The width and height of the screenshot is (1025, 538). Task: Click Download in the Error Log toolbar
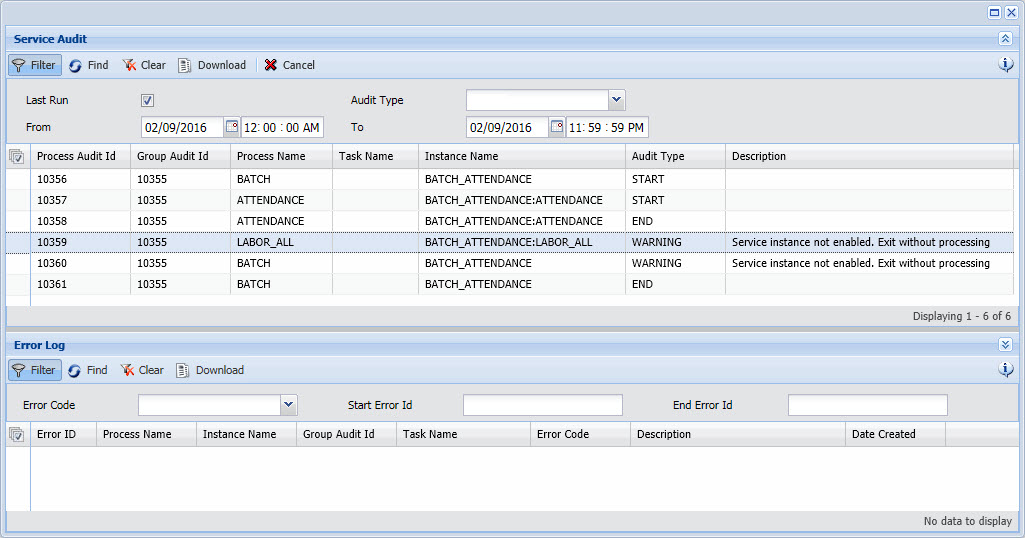(210, 370)
